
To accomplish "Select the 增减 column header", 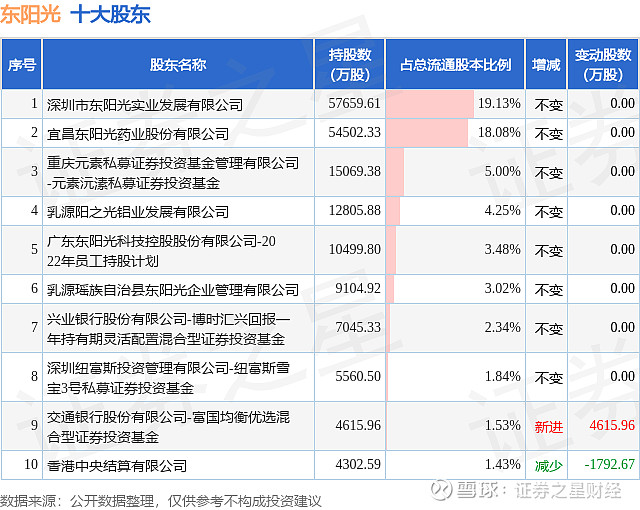I will pos(546,64).
